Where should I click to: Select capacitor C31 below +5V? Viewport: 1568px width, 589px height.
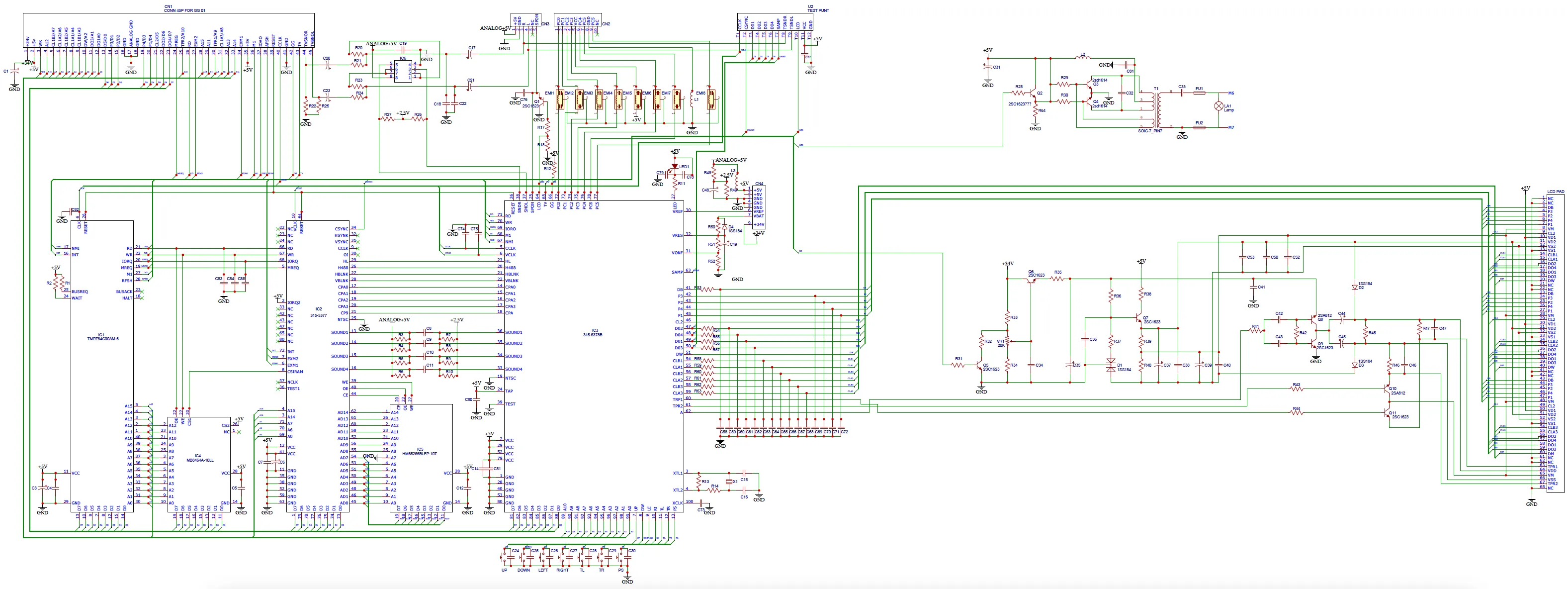point(987,67)
